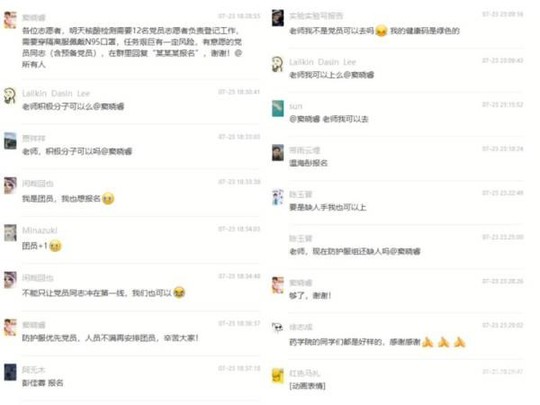Screen dimensions: 540x405
Task: Click the panda avatar above the praying-hands message
Action: 278,328
